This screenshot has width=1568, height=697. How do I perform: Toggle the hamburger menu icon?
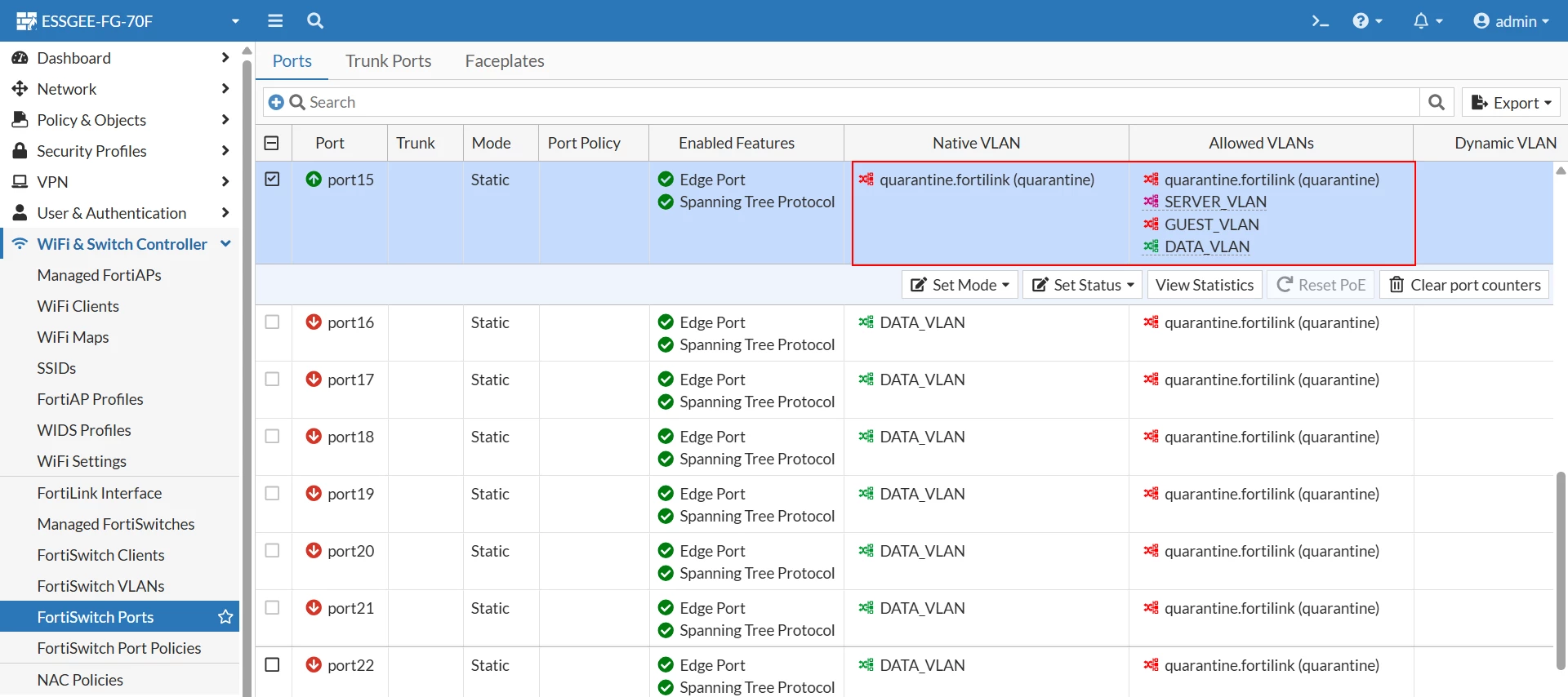pos(275,21)
